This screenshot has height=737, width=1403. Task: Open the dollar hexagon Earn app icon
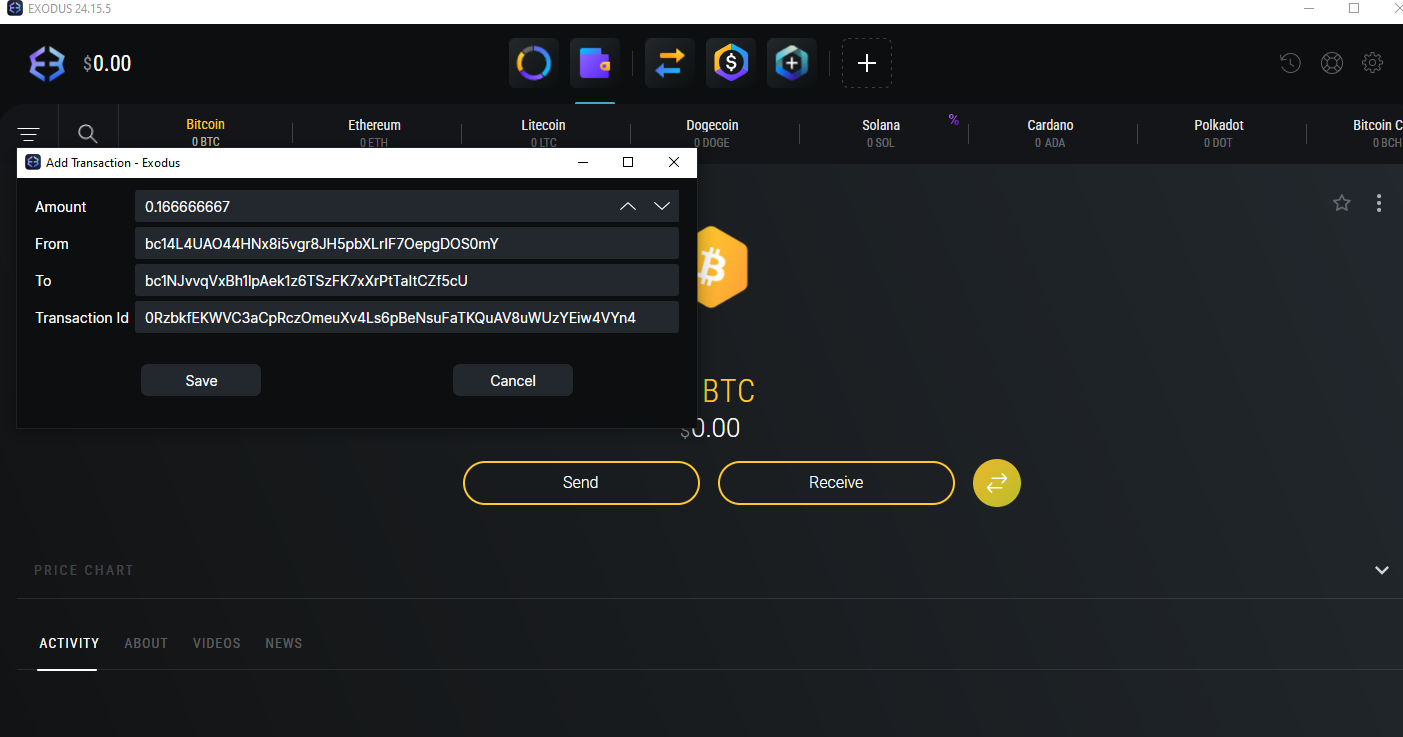[731, 64]
